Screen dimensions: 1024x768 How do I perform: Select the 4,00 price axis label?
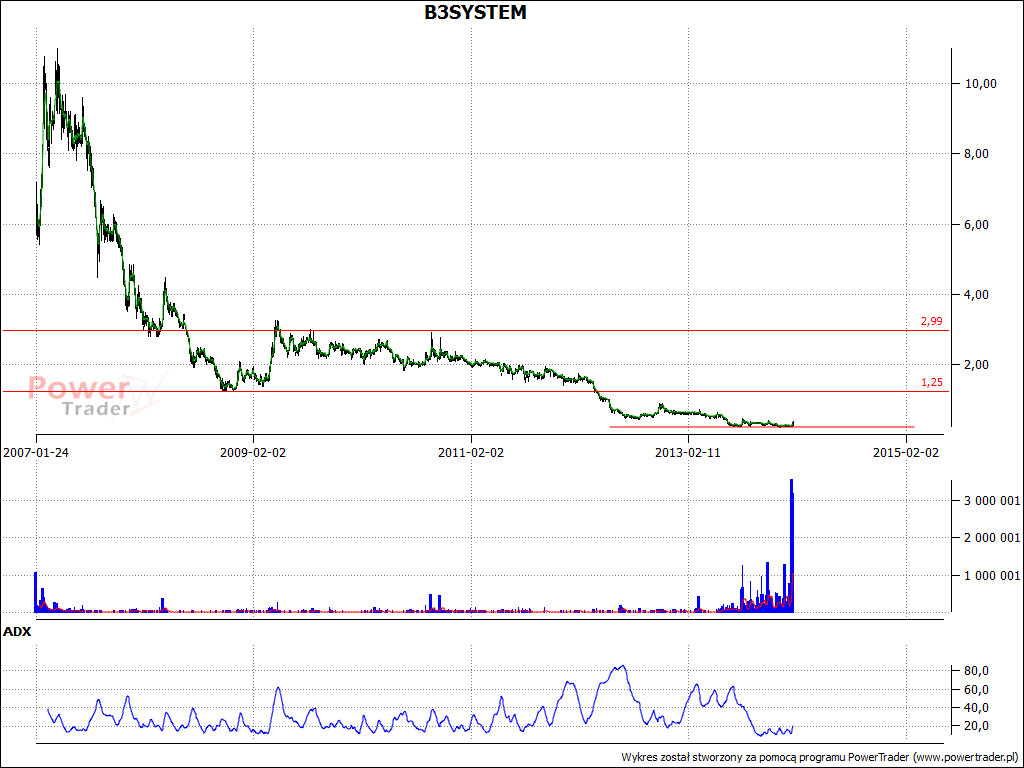(976, 295)
